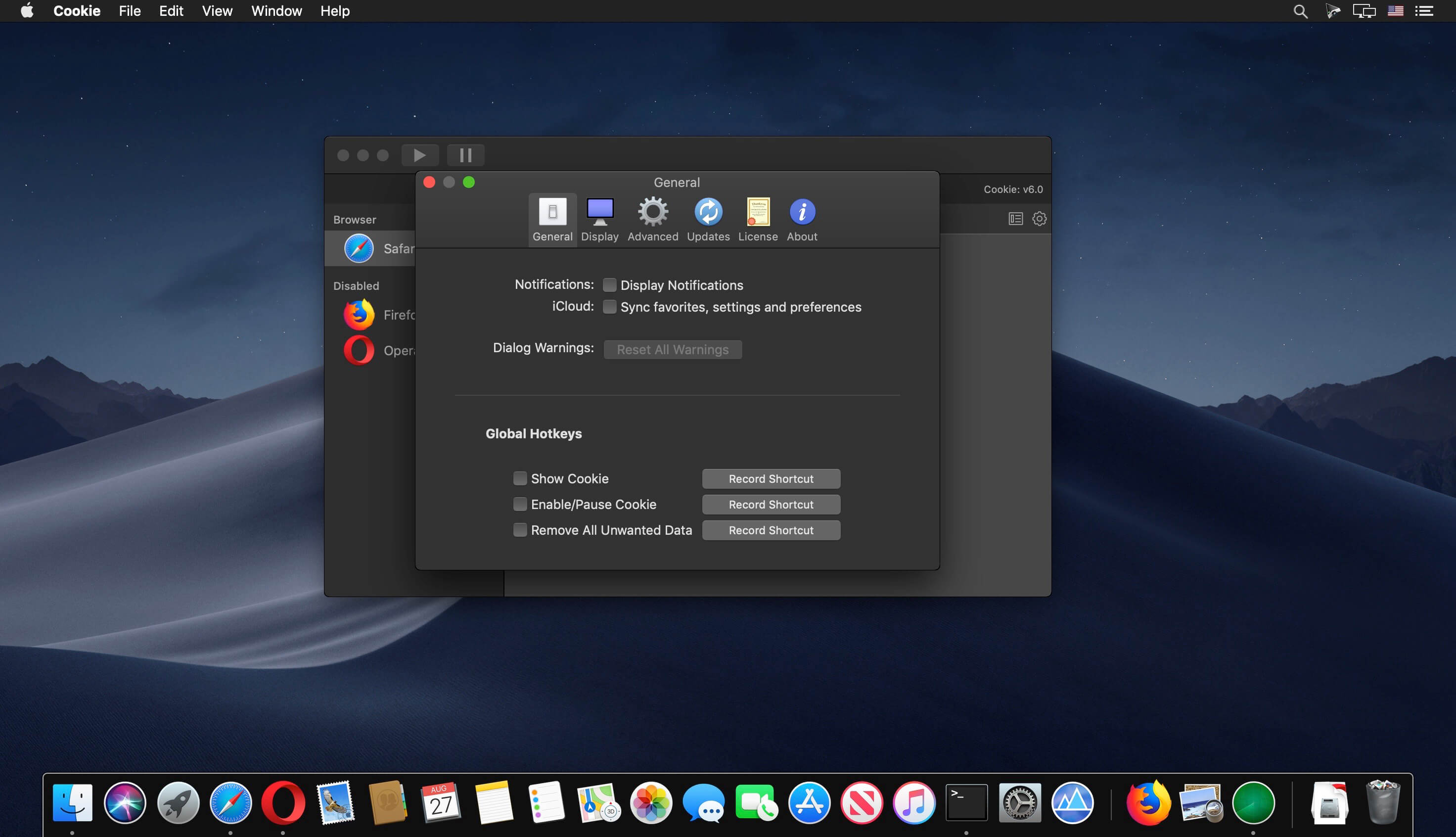1456x837 pixels.
Task: Open the File menu
Action: (129, 11)
